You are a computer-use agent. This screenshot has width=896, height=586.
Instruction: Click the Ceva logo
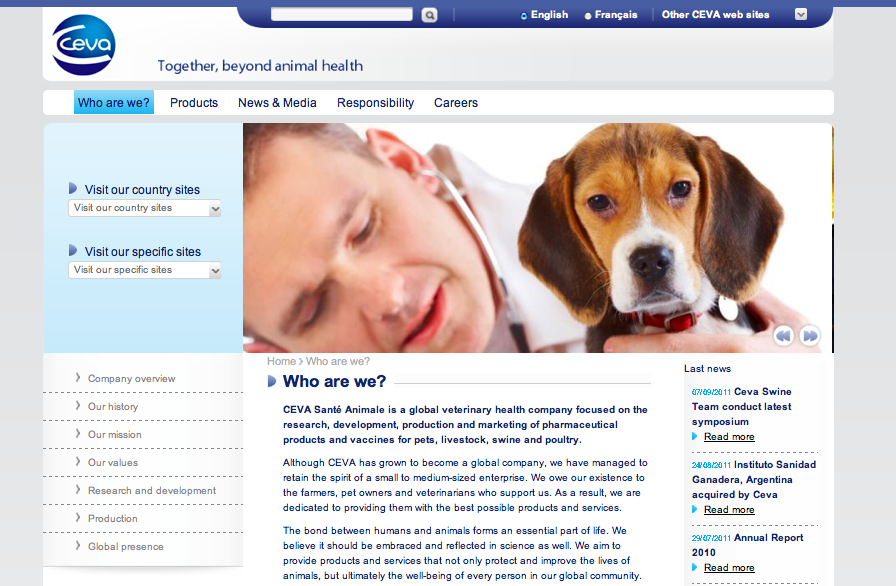[x=83, y=45]
